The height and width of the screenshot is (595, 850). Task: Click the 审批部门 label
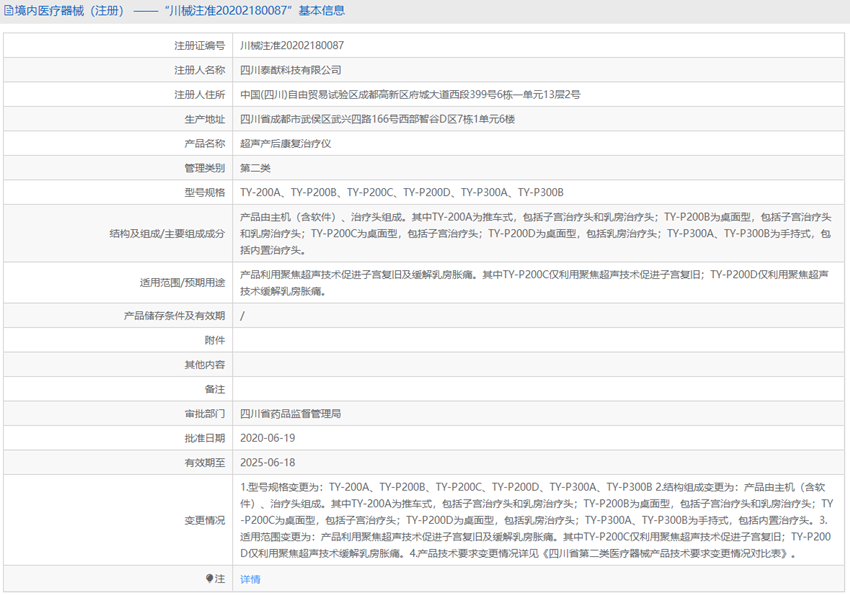coord(204,413)
